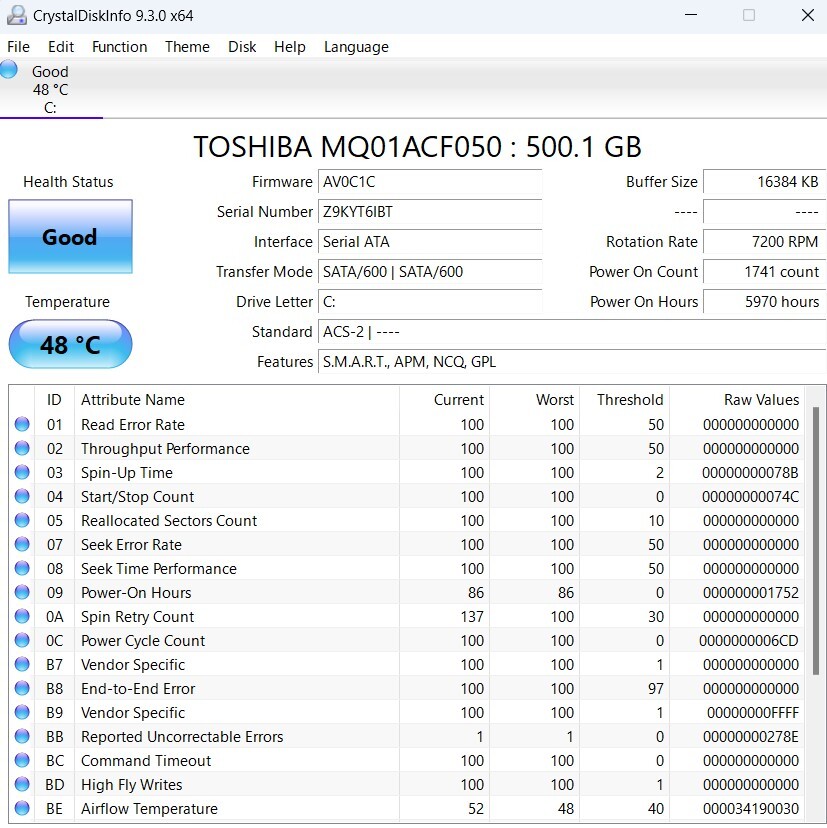Open the Theme menu
This screenshot has width=827, height=828.
pyautogui.click(x=186, y=46)
